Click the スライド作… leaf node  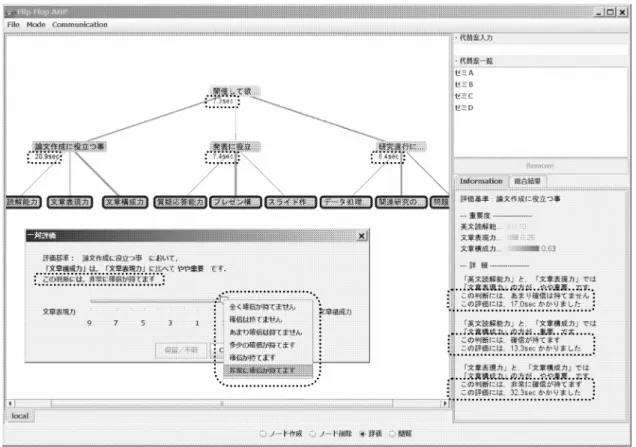tap(290, 202)
